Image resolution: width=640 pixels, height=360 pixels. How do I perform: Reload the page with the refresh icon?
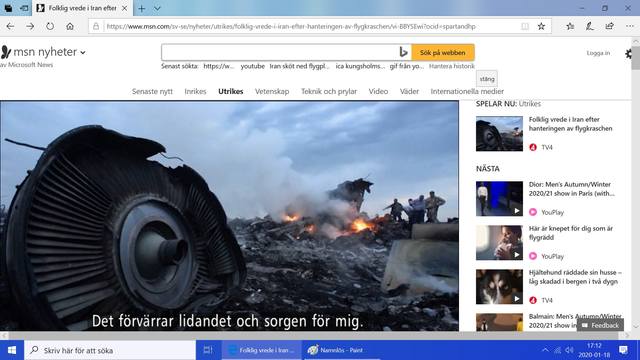coord(50,27)
